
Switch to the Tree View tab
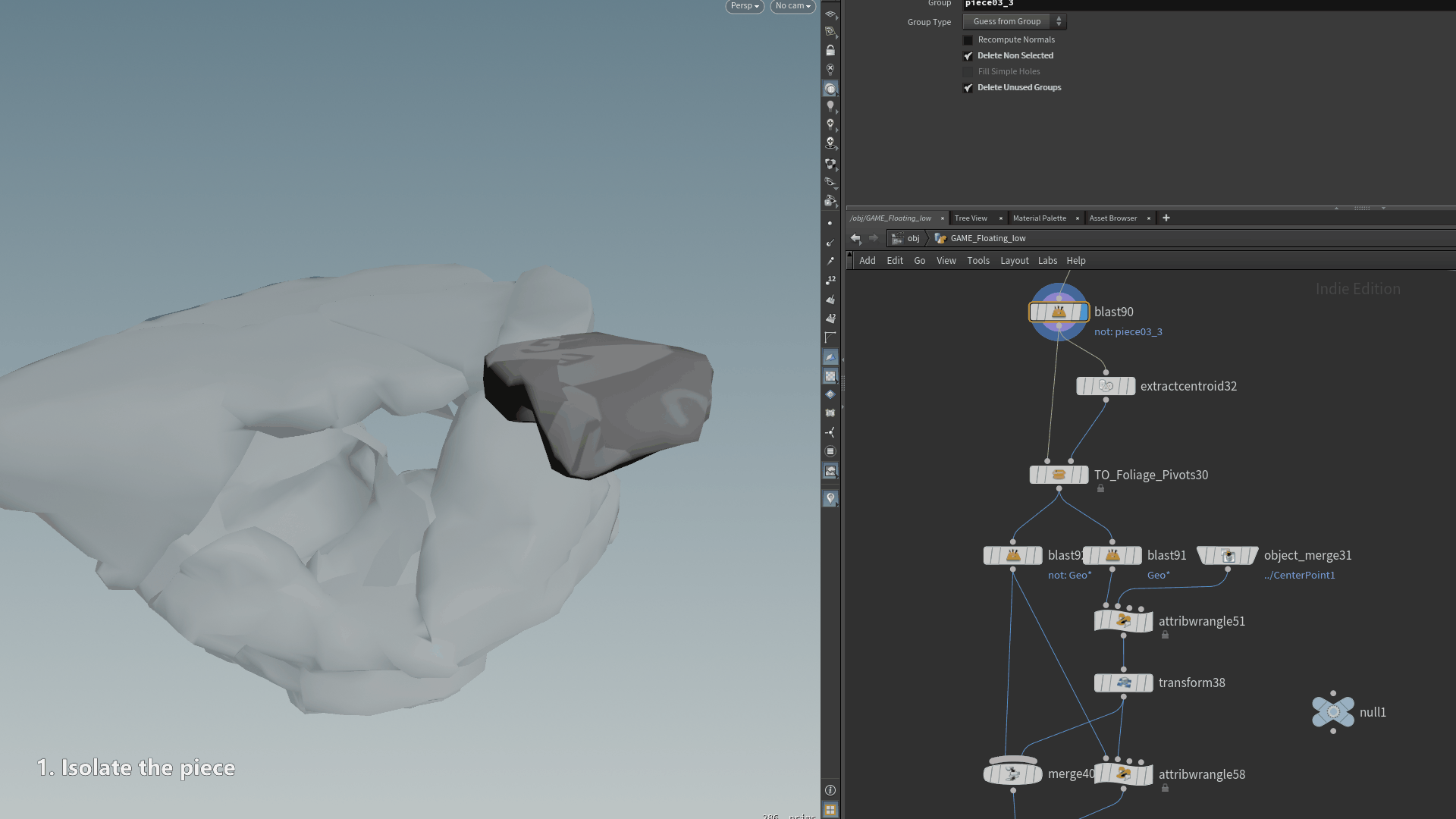(971, 218)
